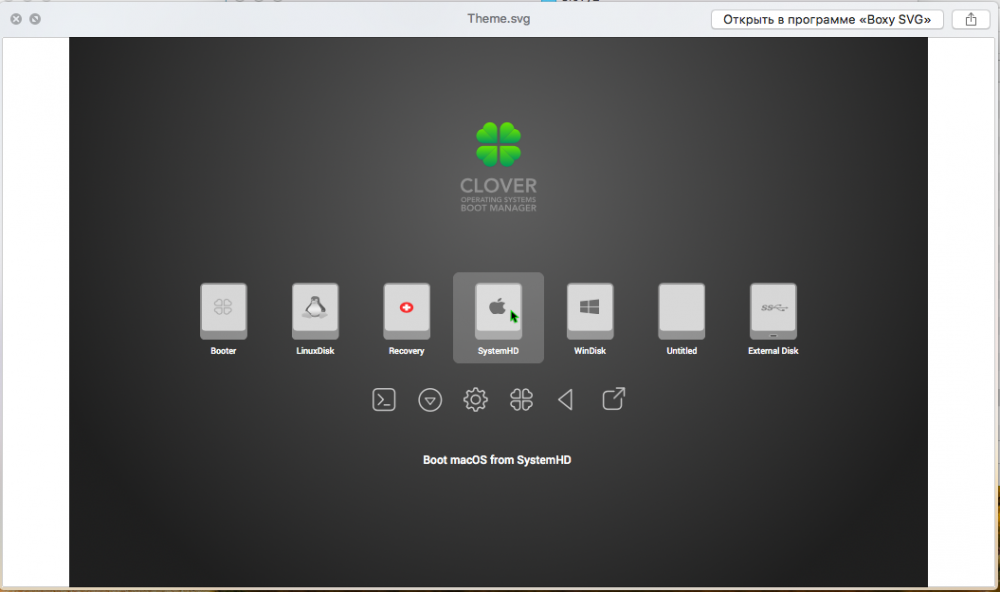Click the "Untitled" label
The image size is (1000, 592).
[x=682, y=351]
